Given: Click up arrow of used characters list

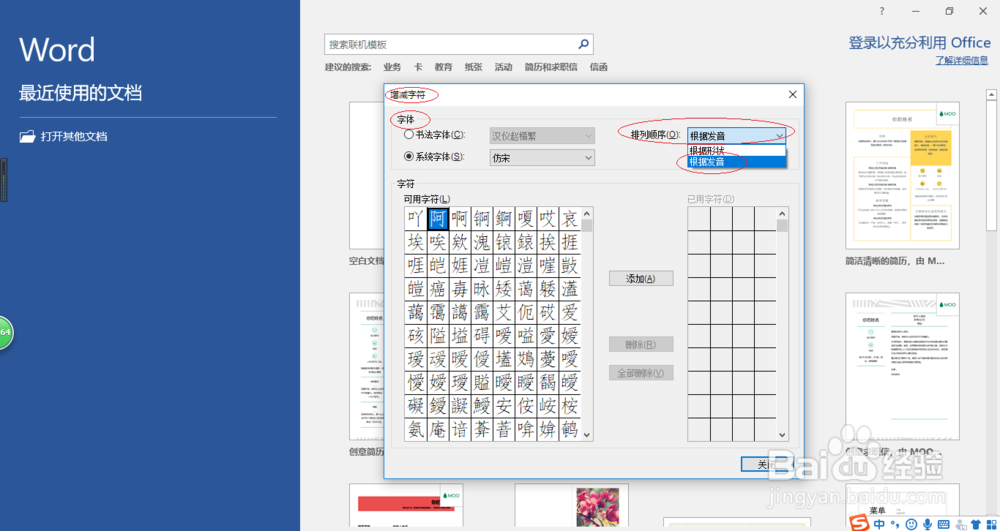Looking at the screenshot, I should point(783,214).
